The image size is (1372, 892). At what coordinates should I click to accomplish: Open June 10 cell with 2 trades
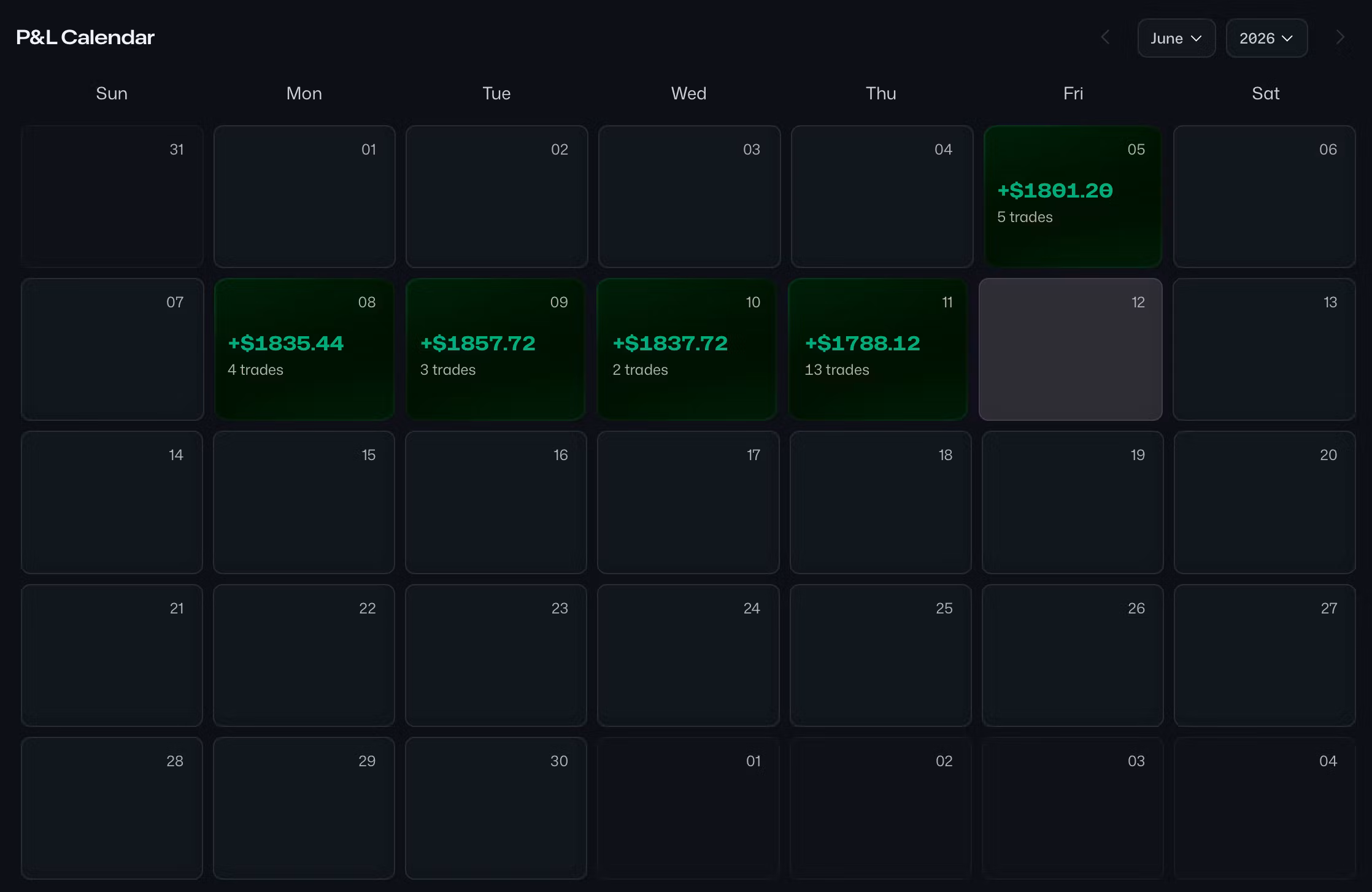[687, 349]
